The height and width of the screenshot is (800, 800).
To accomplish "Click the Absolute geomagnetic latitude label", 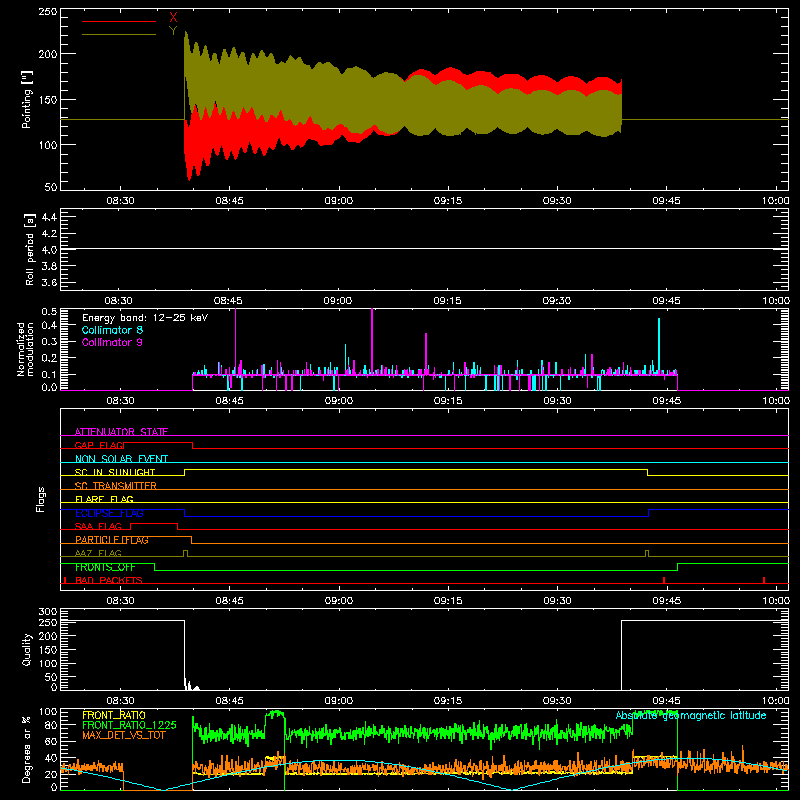I will (691, 715).
